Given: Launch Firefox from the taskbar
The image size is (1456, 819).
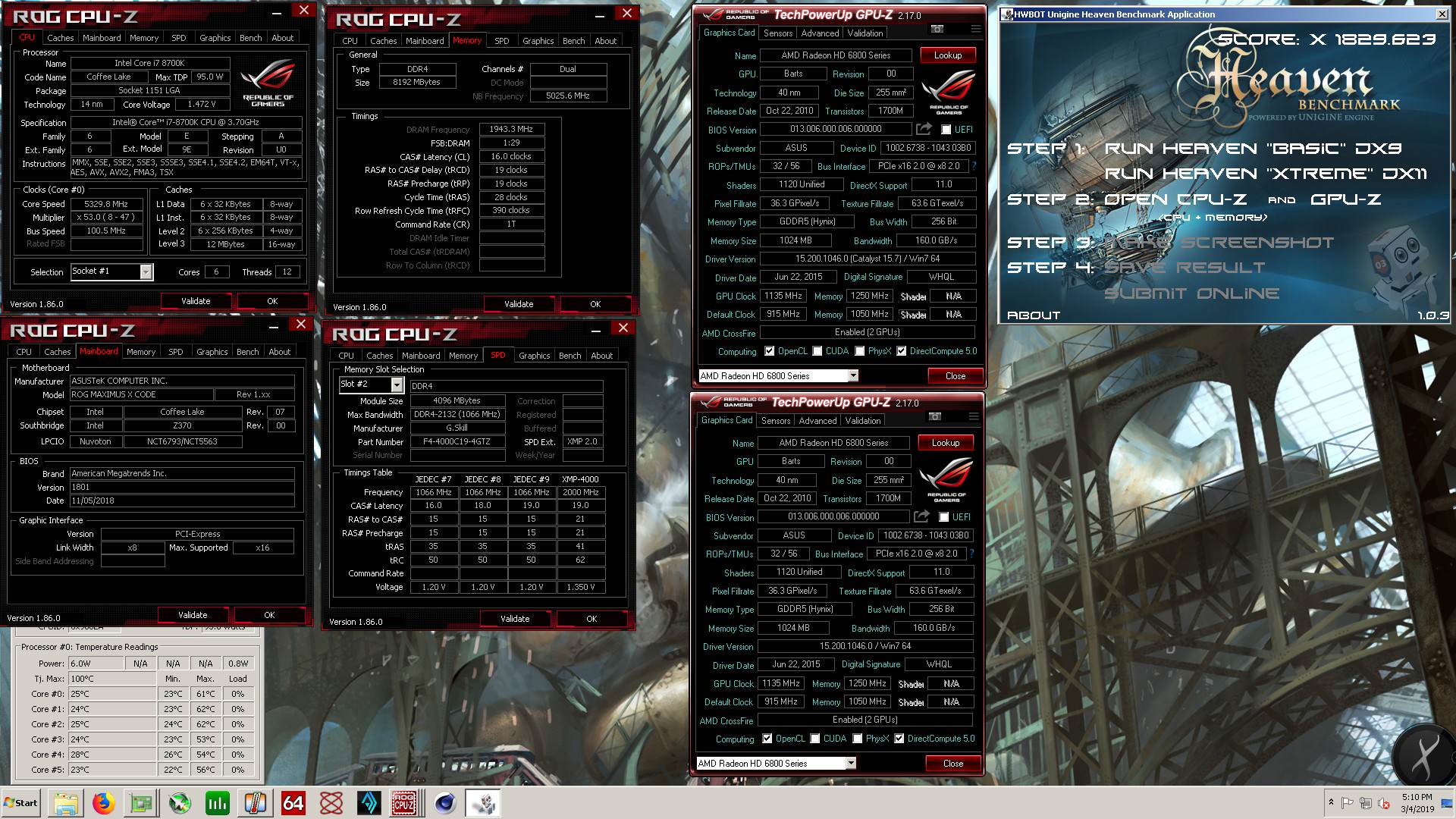Looking at the screenshot, I should (x=104, y=803).
